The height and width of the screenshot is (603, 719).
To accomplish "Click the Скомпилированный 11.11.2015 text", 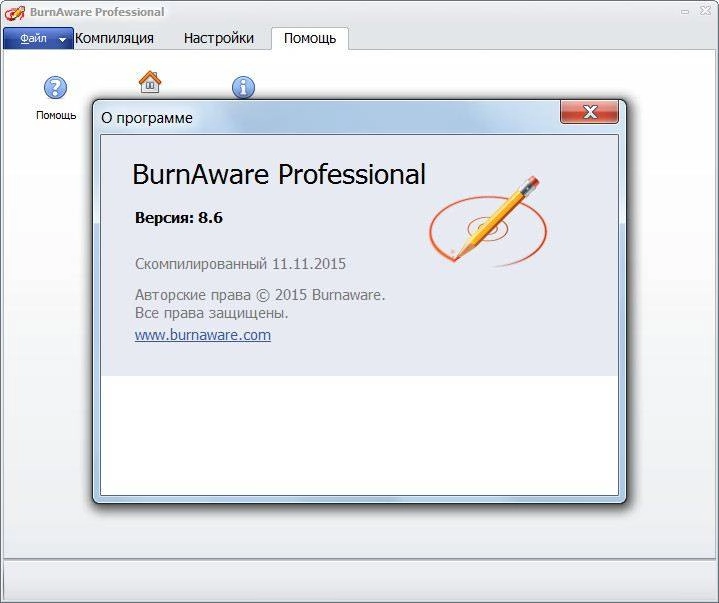I will [240, 264].
